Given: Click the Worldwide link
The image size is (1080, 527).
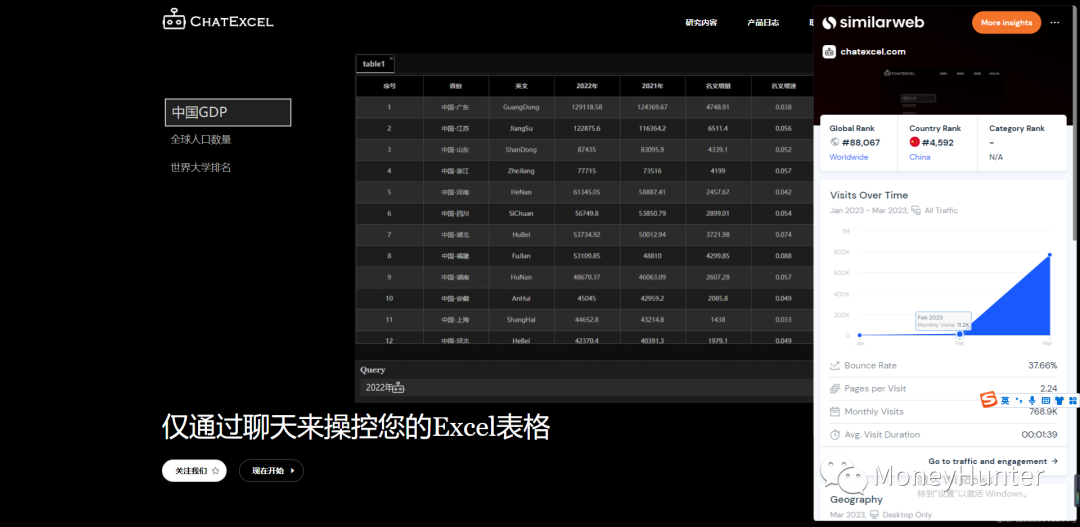Looking at the screenshot, I should point(849,157).
